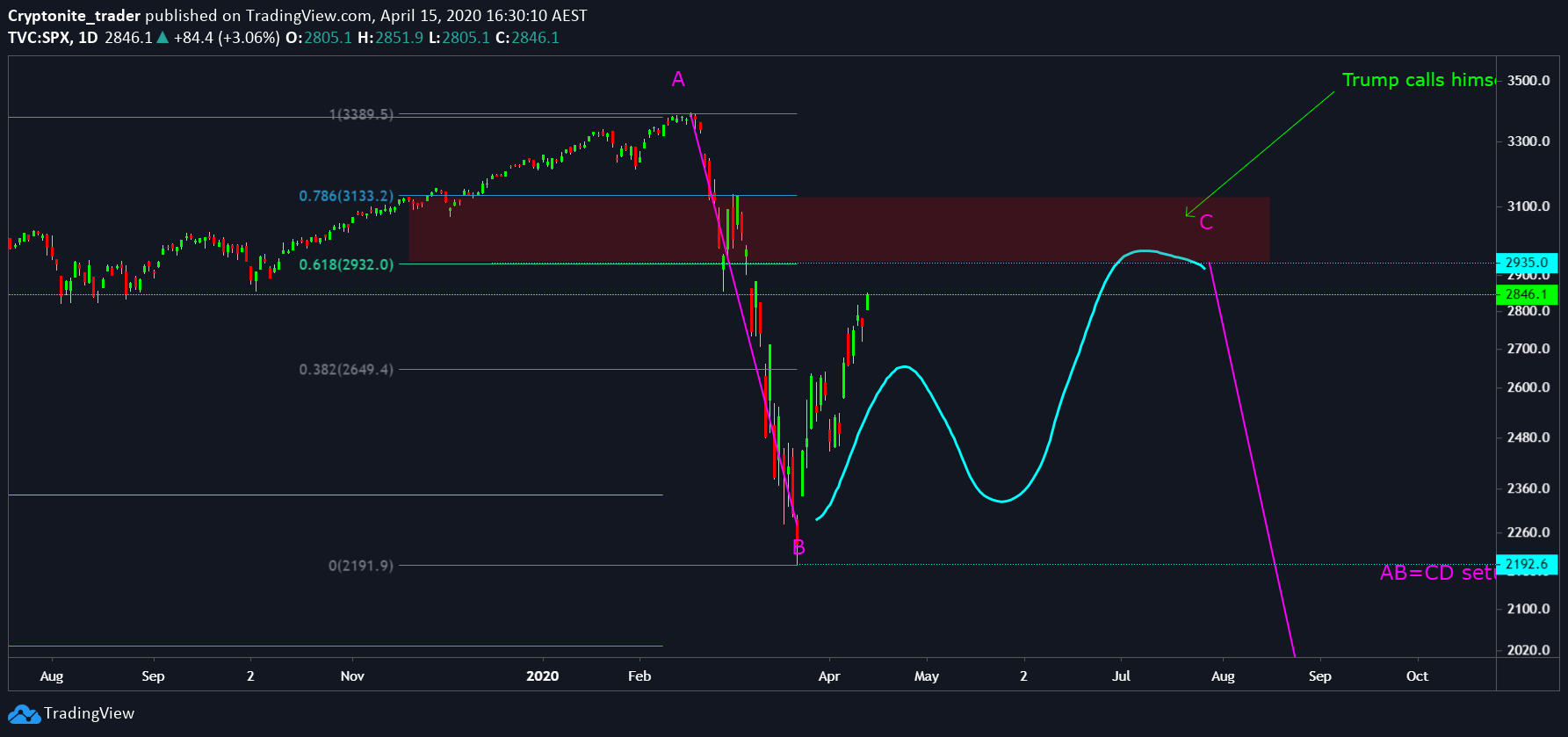Image resolution: width=1568 pixels, height=737 pixels.
Task: Click the 2260.0 price axis label
Action: tap(1528, 532)
